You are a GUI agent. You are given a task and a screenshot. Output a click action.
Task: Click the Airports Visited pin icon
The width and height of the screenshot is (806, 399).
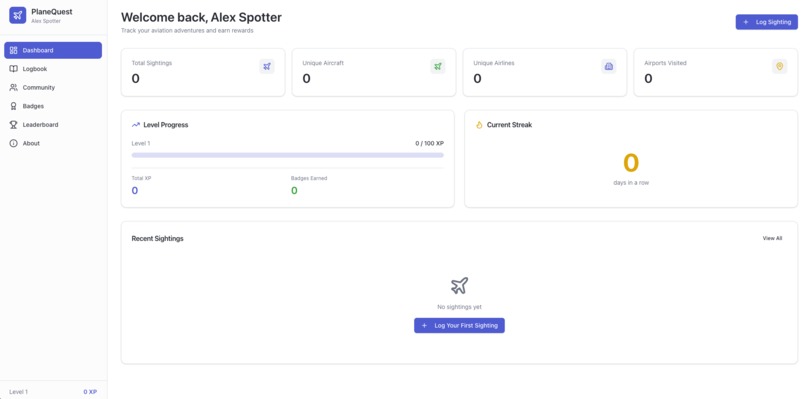point(779,66)
